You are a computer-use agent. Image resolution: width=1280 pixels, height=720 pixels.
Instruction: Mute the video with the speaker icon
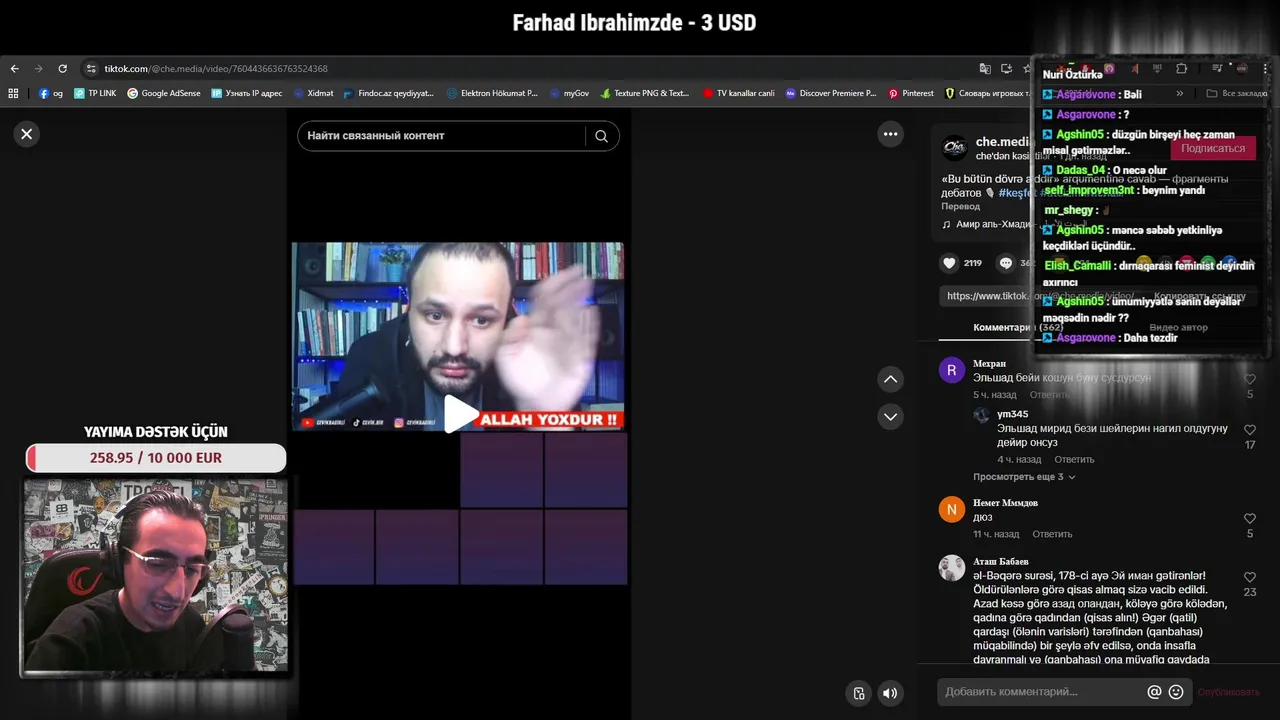click(890, 693)
